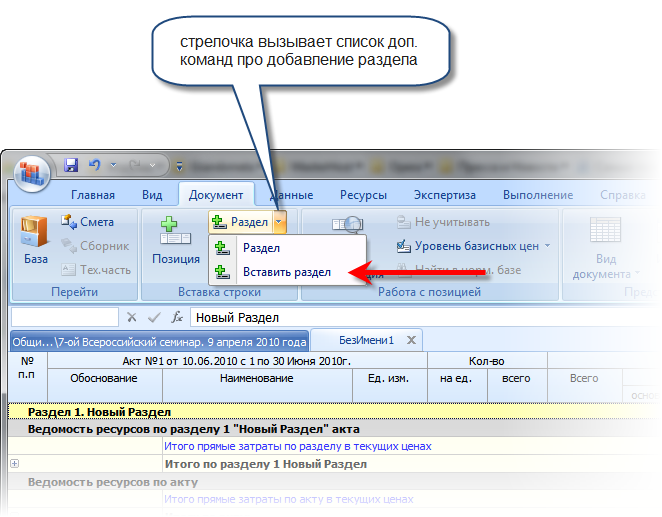Click the Undo arrow in quick access toolbar

click(95, 165)
